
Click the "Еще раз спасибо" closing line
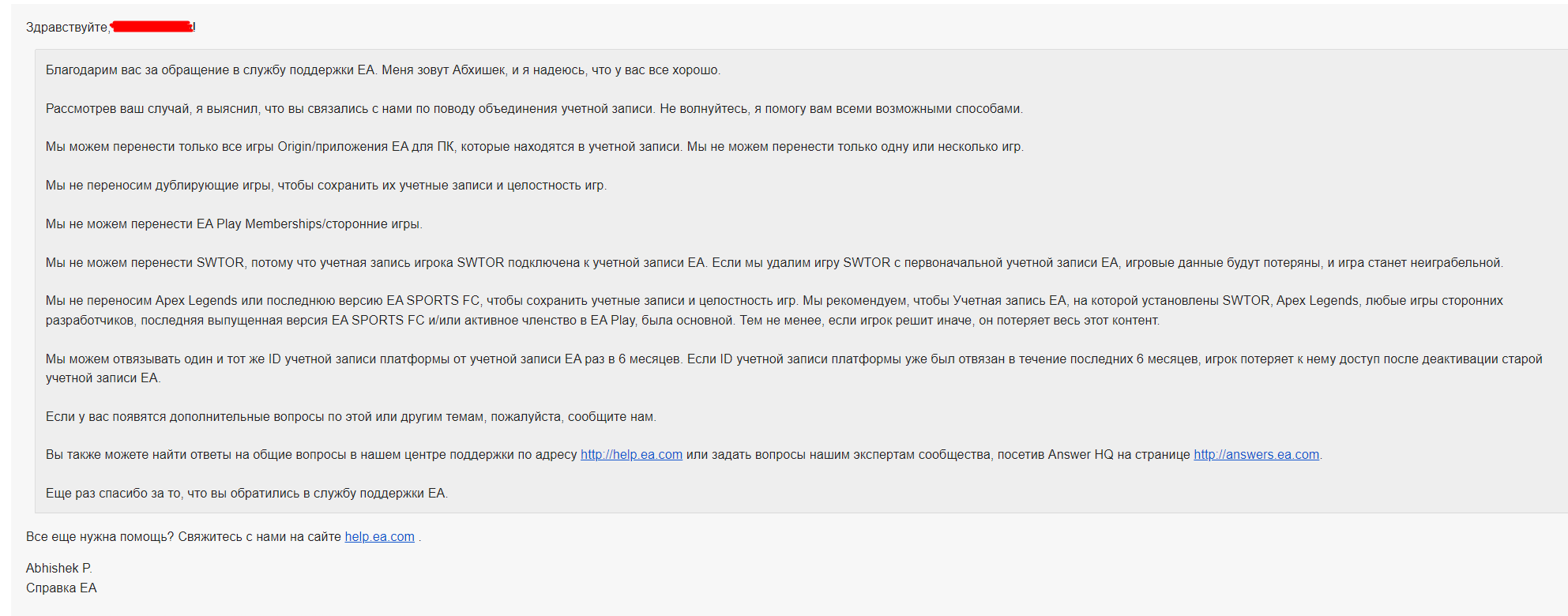246,494
